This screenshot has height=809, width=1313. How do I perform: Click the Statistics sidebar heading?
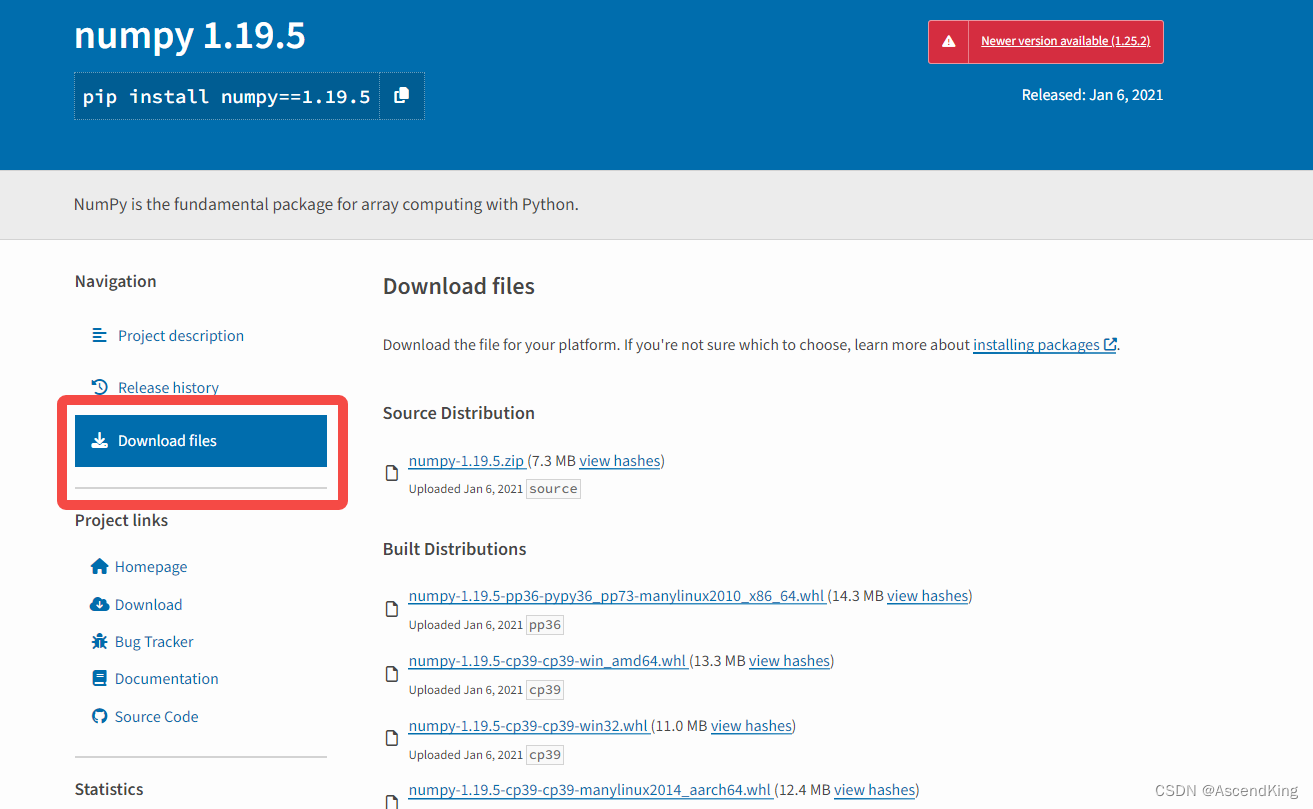pos(109,789)
